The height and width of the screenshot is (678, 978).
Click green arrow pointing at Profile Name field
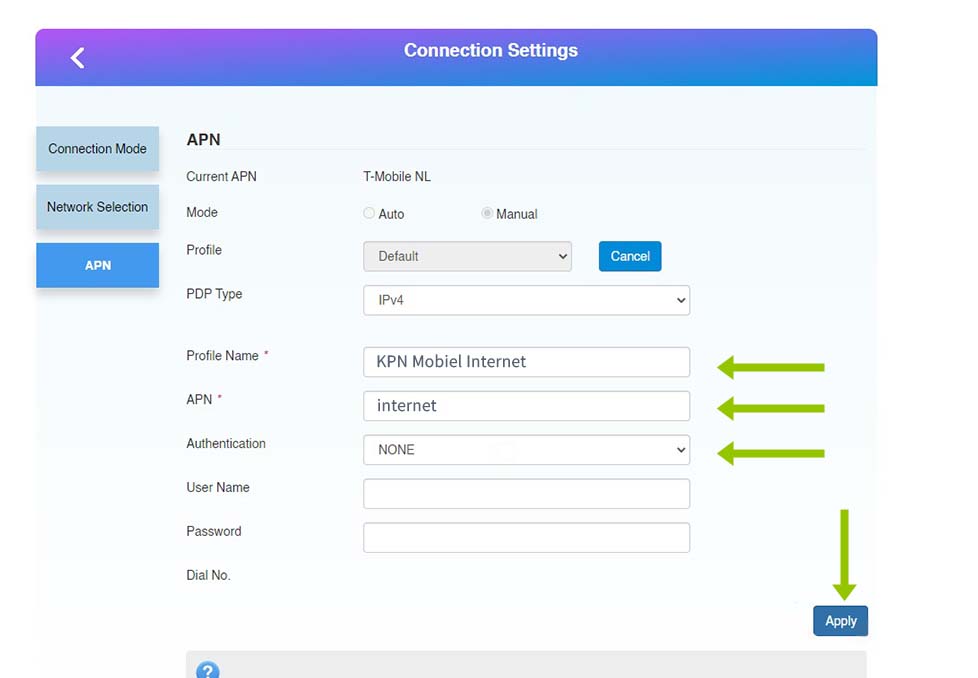[771, 368]
